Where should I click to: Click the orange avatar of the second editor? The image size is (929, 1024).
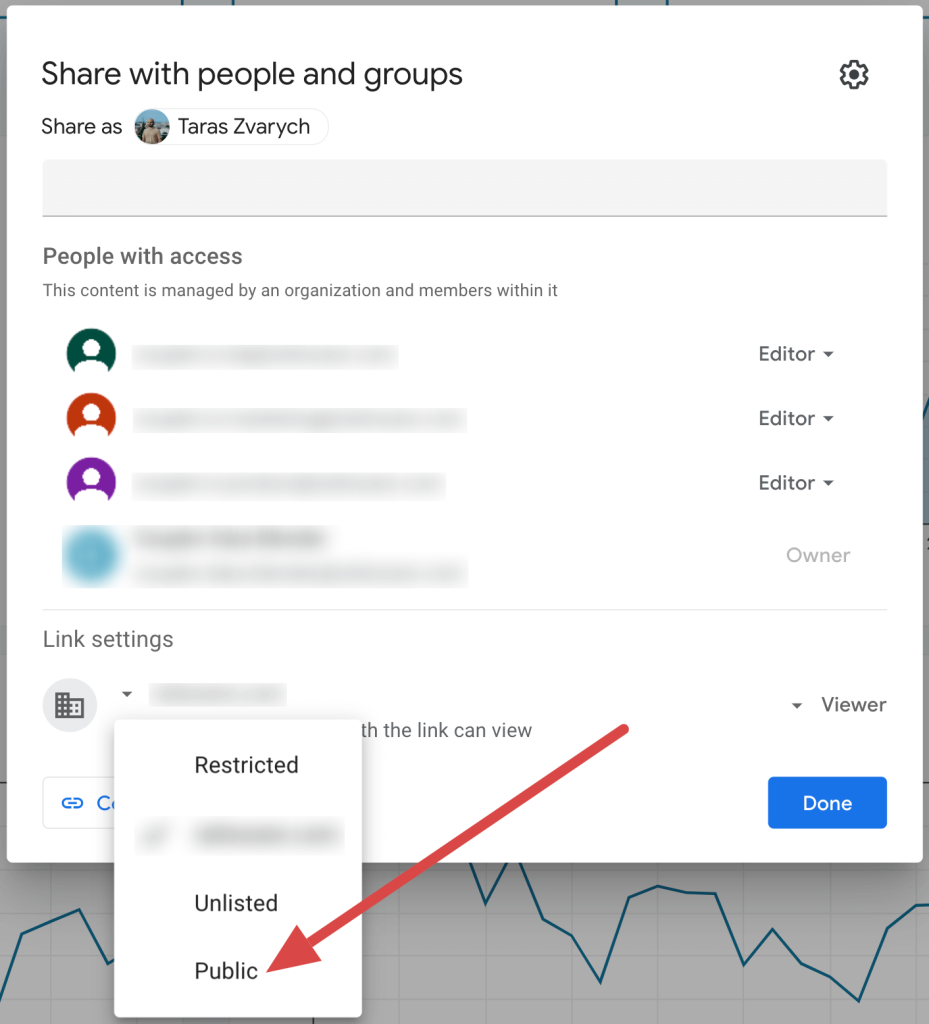click(91, 417)
